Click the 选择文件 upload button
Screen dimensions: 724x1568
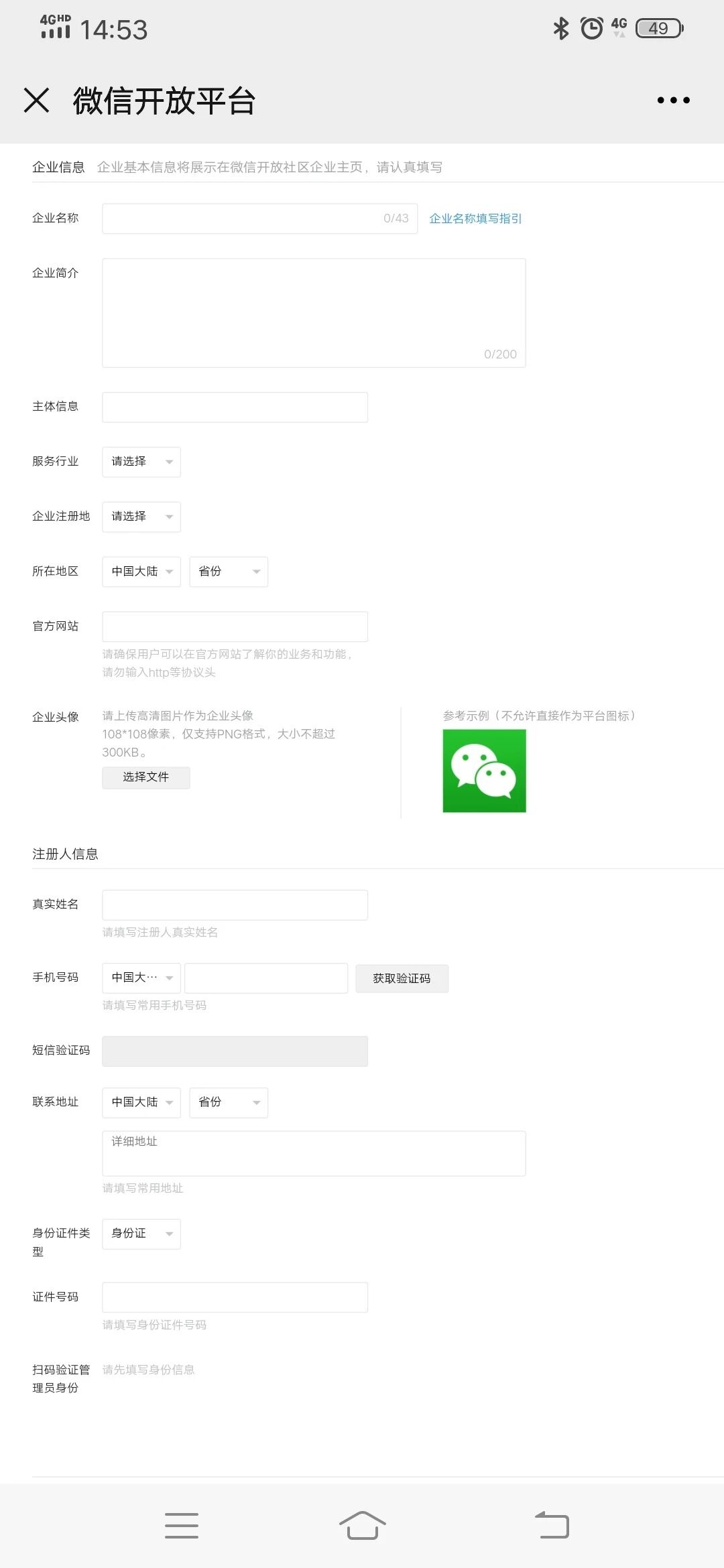click(x=146, y=777)
